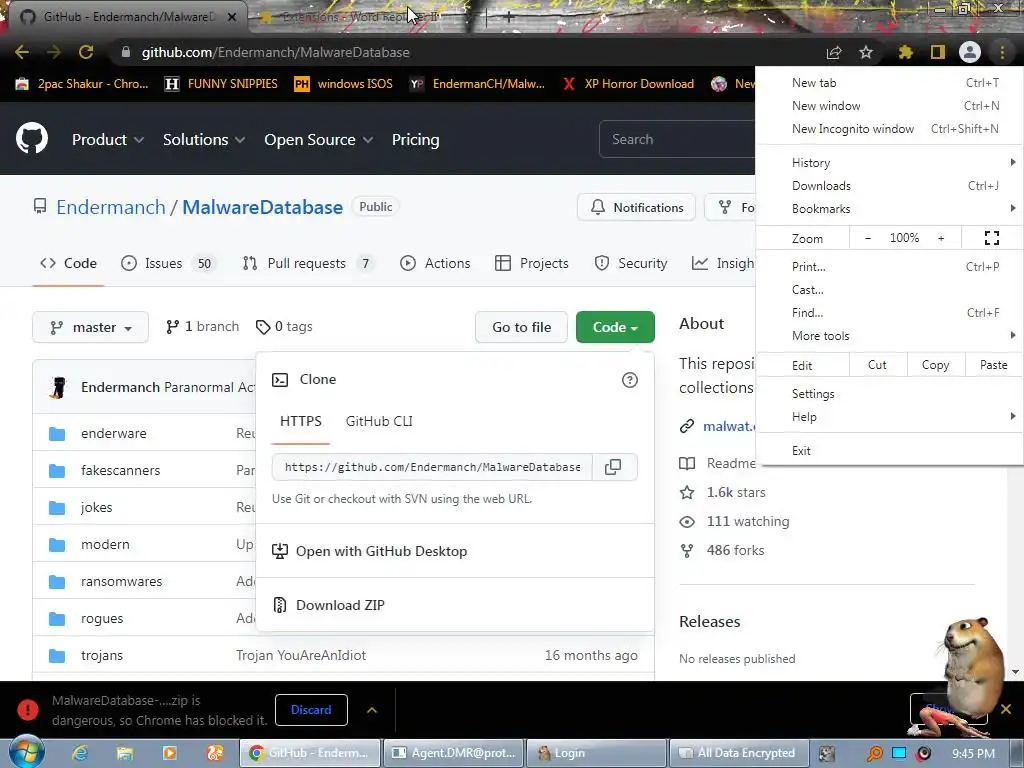Click the Windows Start orb
This screenshot has width=1024, height=768.
26,753
